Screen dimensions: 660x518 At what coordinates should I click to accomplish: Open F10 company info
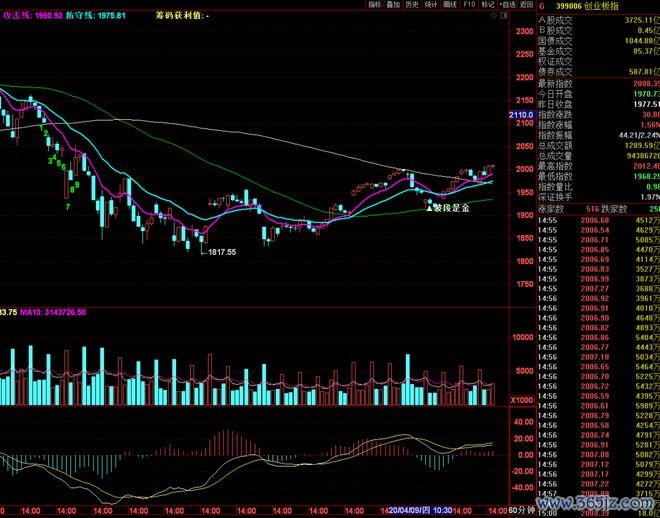468,5
